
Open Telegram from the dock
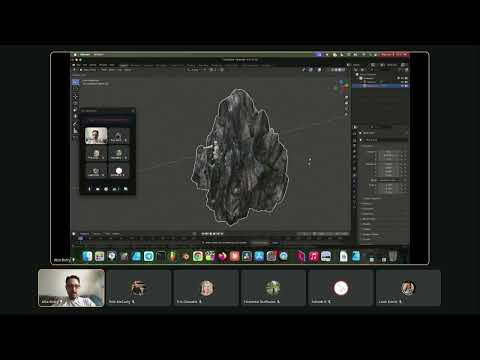(149, 256)
